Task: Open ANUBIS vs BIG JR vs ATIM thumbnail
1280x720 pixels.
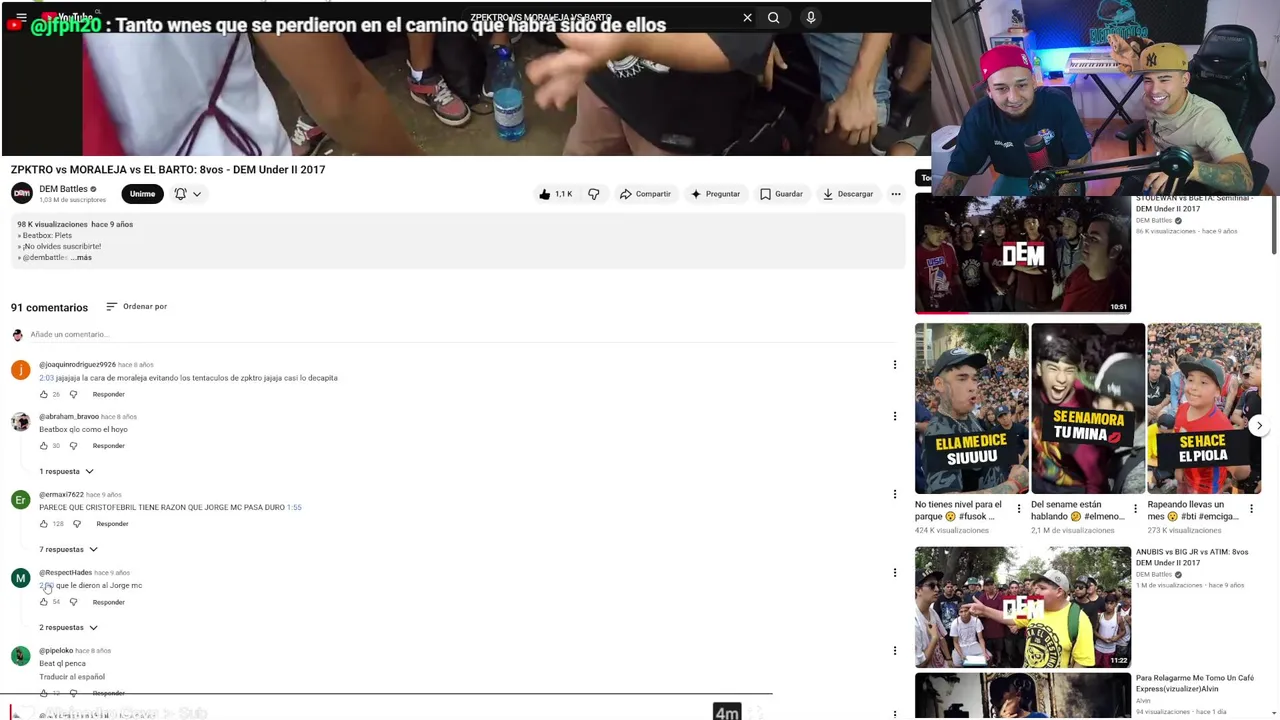Action: click(x=1023, y=606)
